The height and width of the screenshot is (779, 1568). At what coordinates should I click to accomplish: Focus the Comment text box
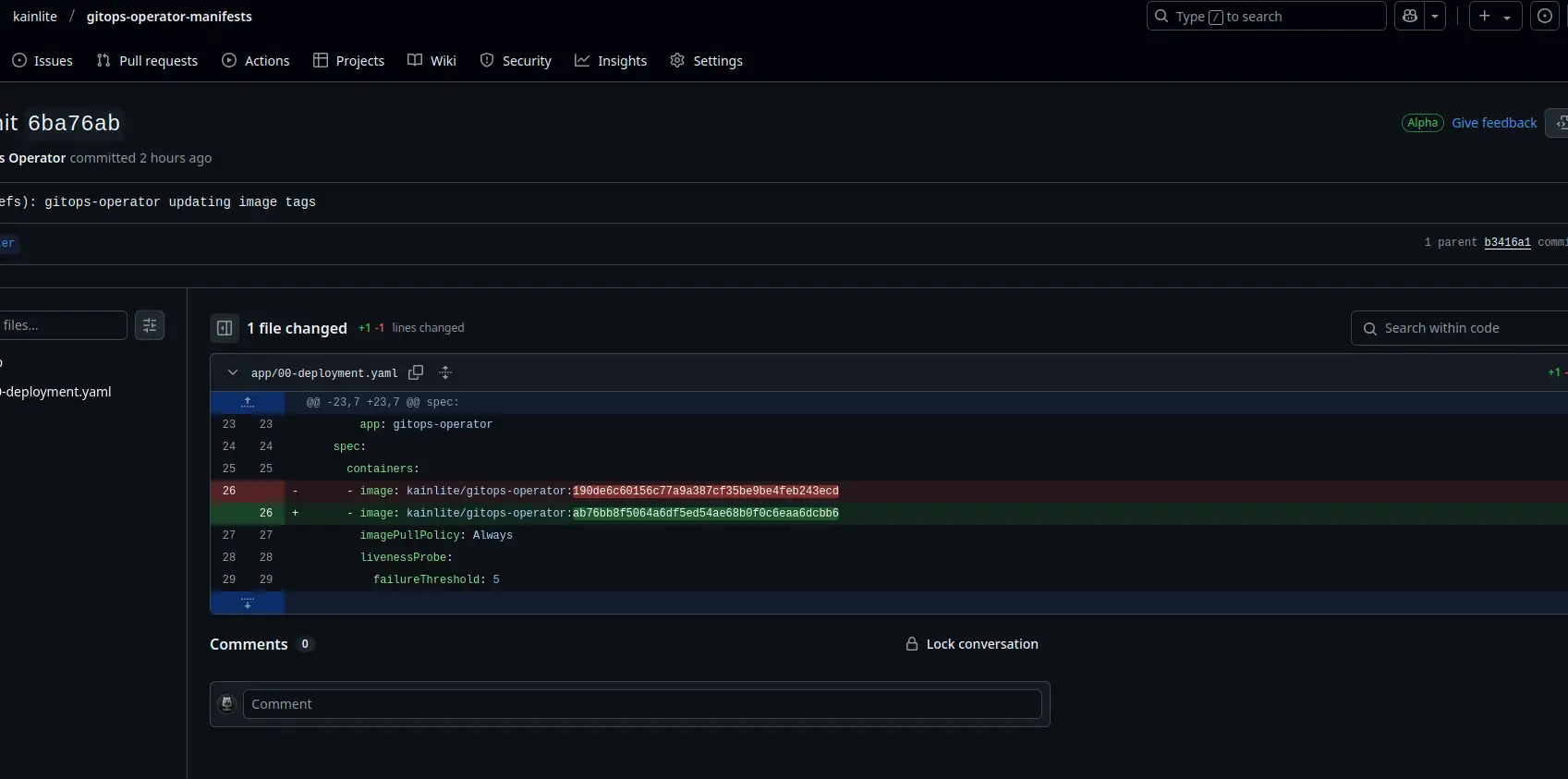tap(642, 704)
